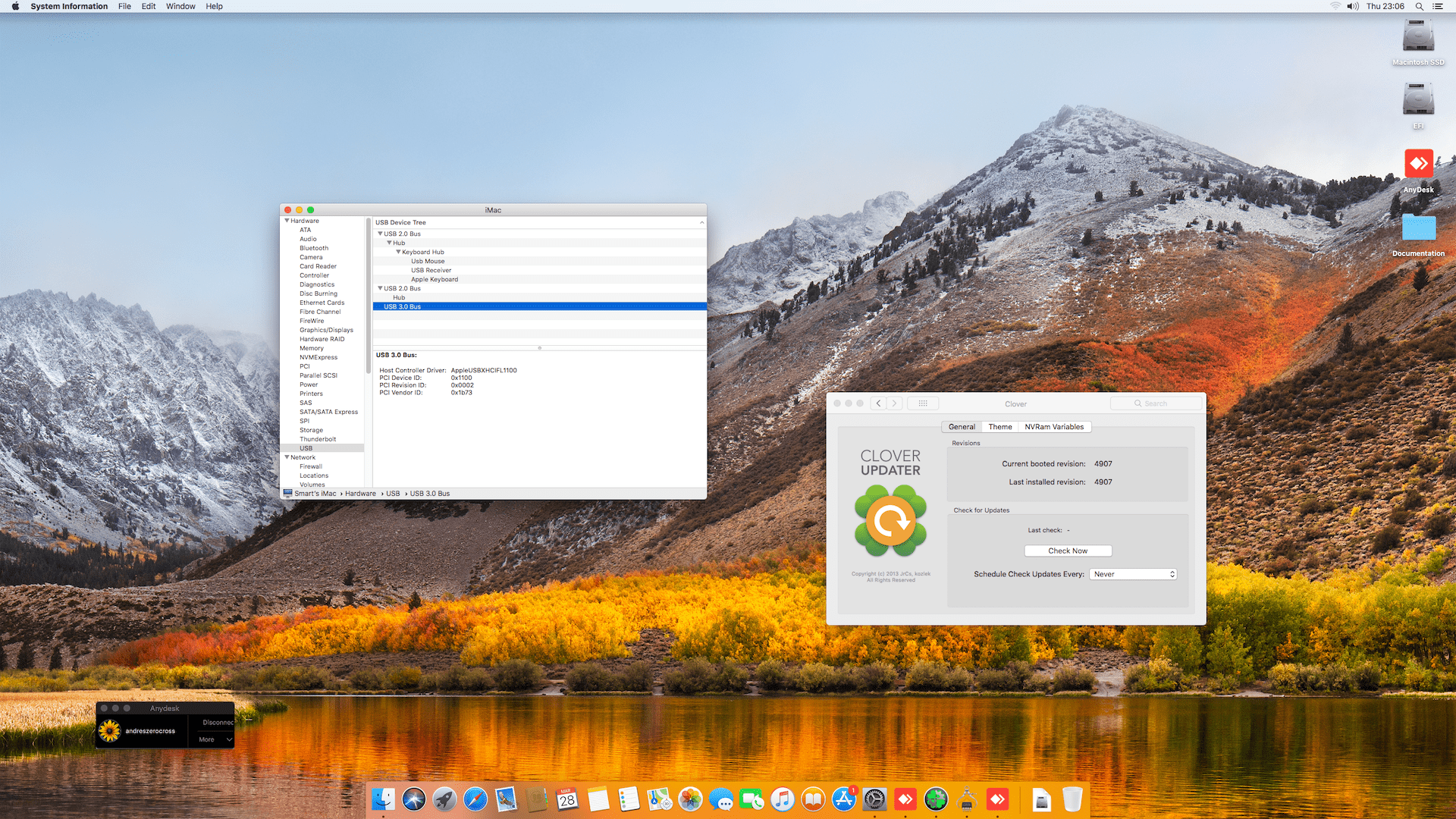This screenshot has width=1456, height=819.
Task: Click Hardware in the bottom path bar
Action: pos(360,494)
